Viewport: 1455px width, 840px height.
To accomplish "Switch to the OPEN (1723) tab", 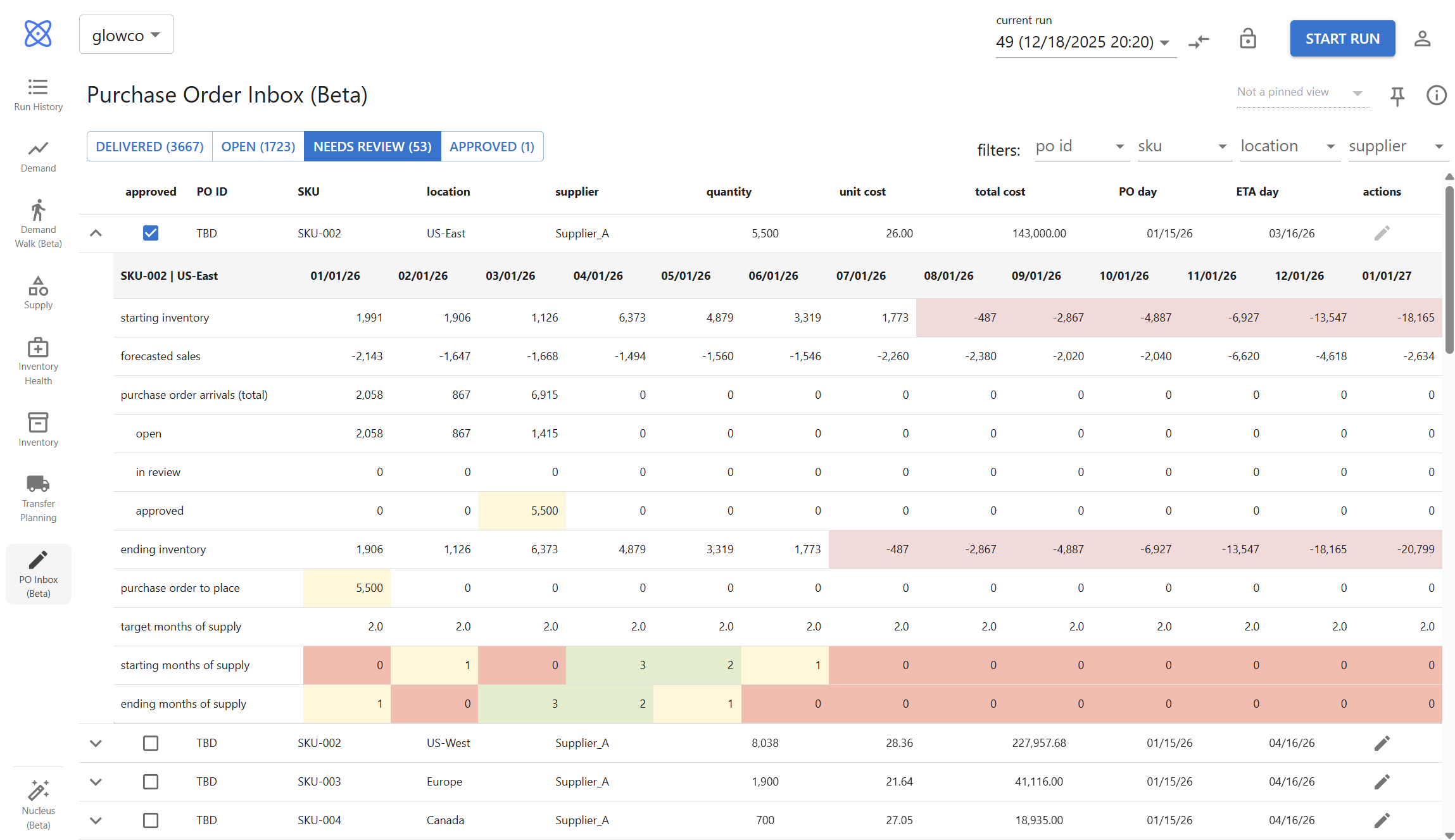I will (258, 146).
